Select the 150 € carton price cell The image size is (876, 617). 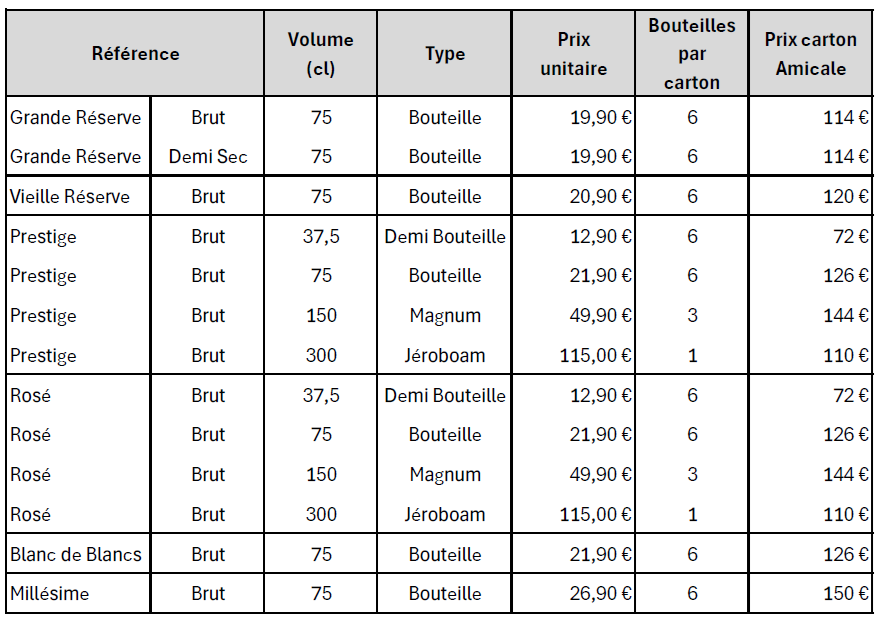810,593
